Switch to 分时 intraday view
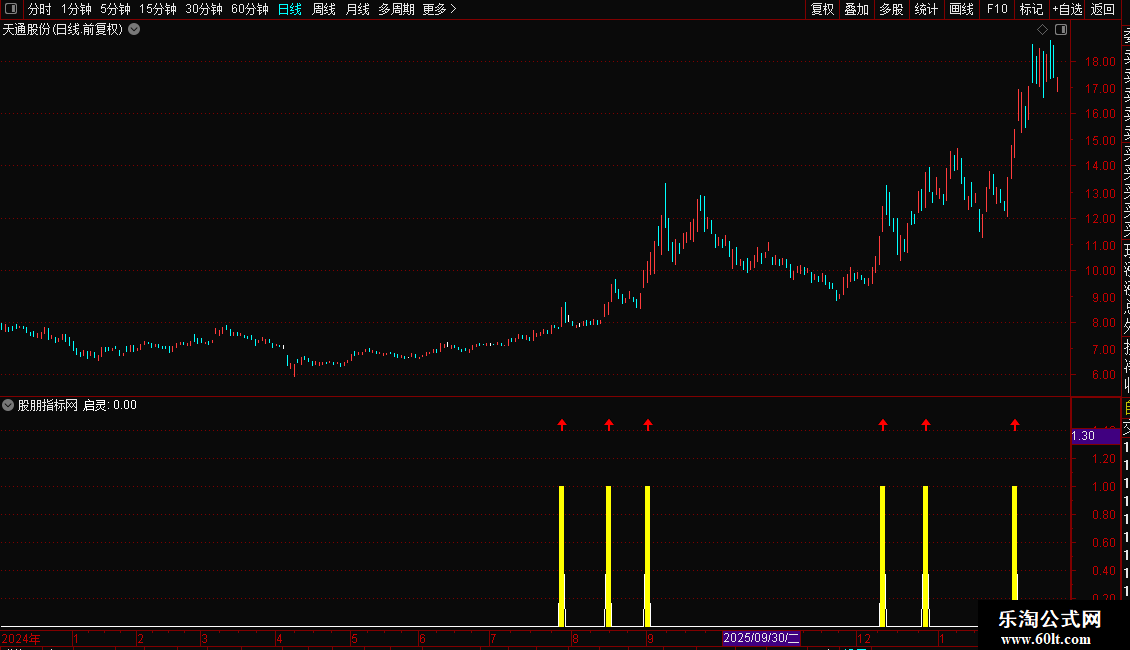The image size is (1130, 650). point(40,9)
